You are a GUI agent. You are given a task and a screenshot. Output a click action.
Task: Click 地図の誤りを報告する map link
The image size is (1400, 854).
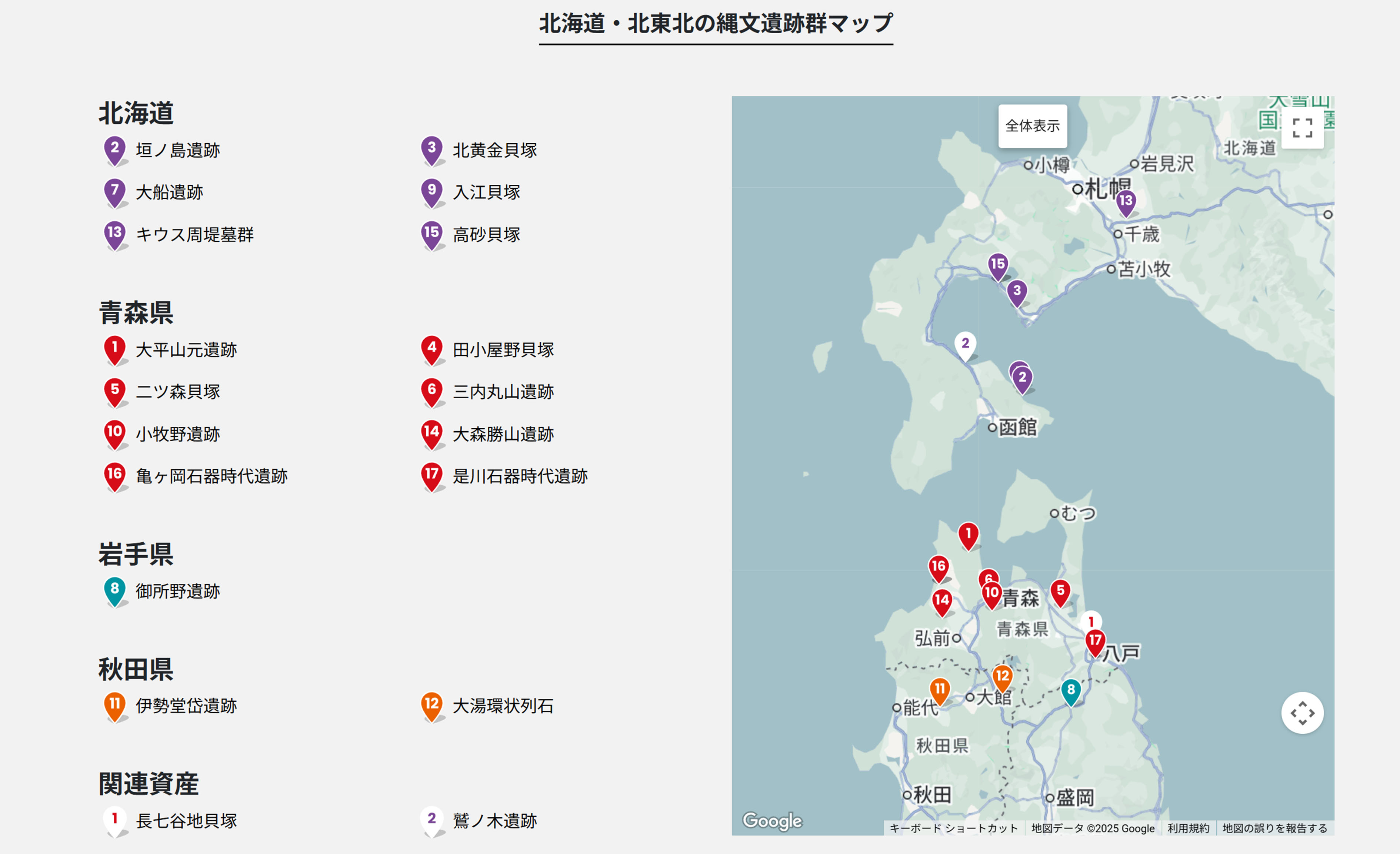[x=1274, y=828]
